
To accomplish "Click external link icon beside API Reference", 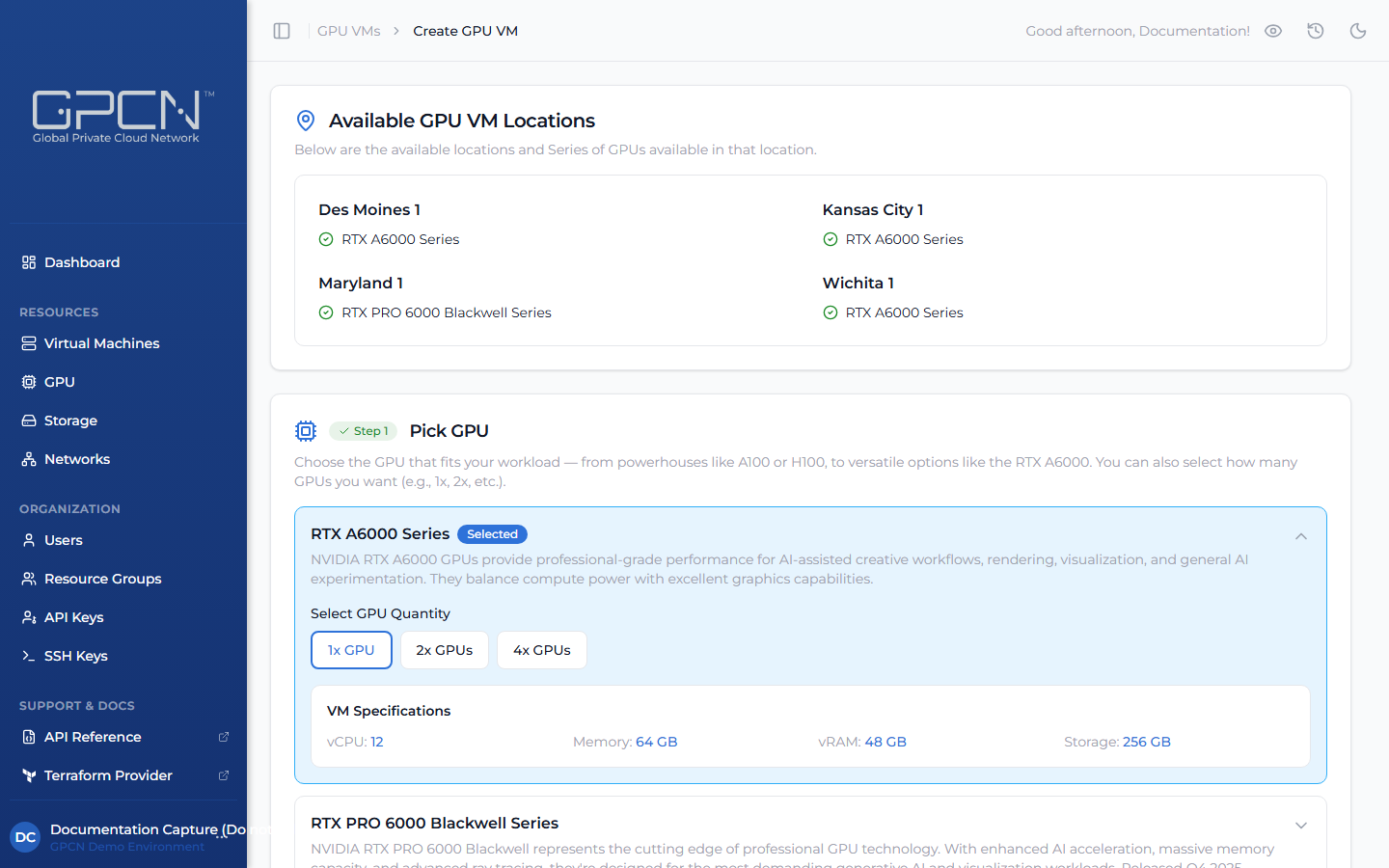I will pyautogui.click(x=224, y=737).
